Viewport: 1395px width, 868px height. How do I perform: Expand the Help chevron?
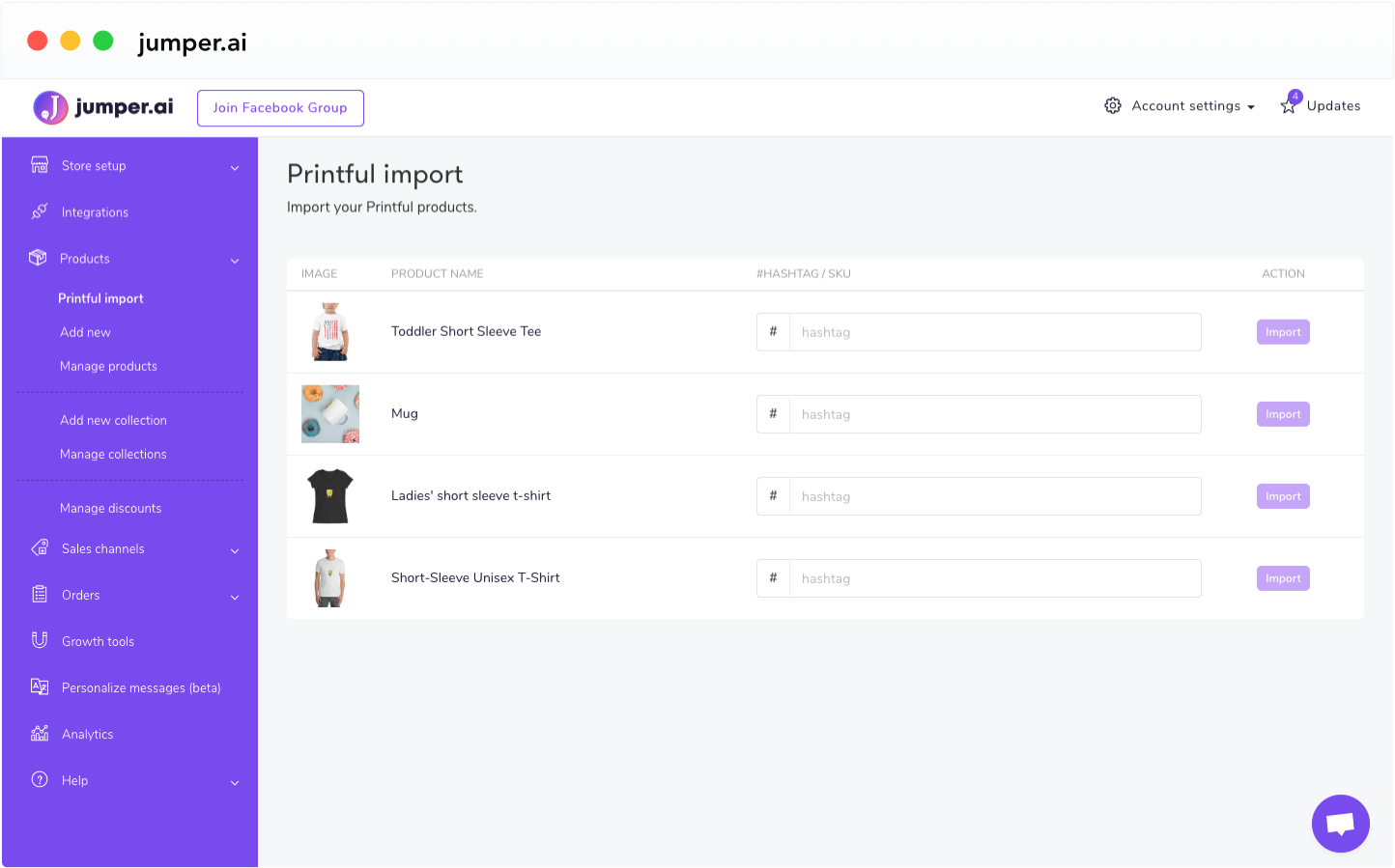tap(235, 783)
